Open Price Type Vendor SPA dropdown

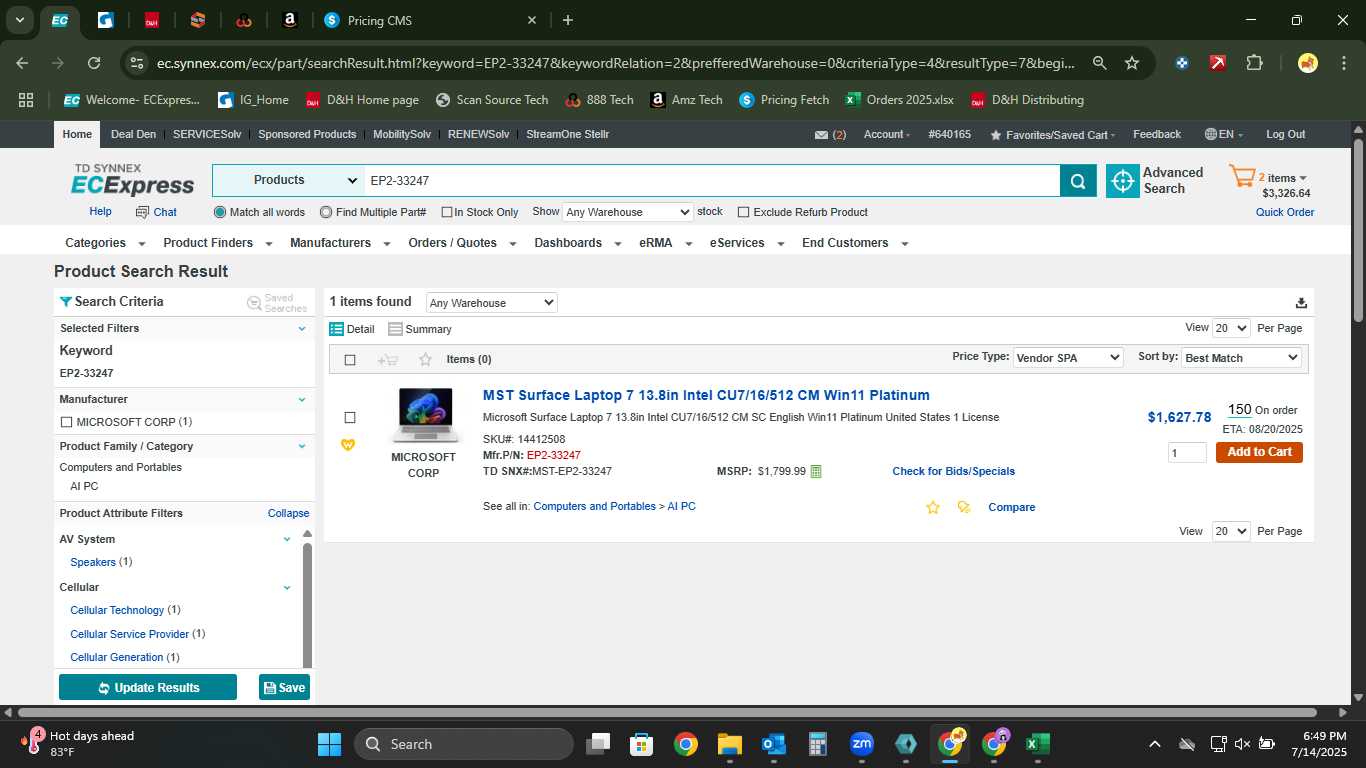coord(1068,358)
